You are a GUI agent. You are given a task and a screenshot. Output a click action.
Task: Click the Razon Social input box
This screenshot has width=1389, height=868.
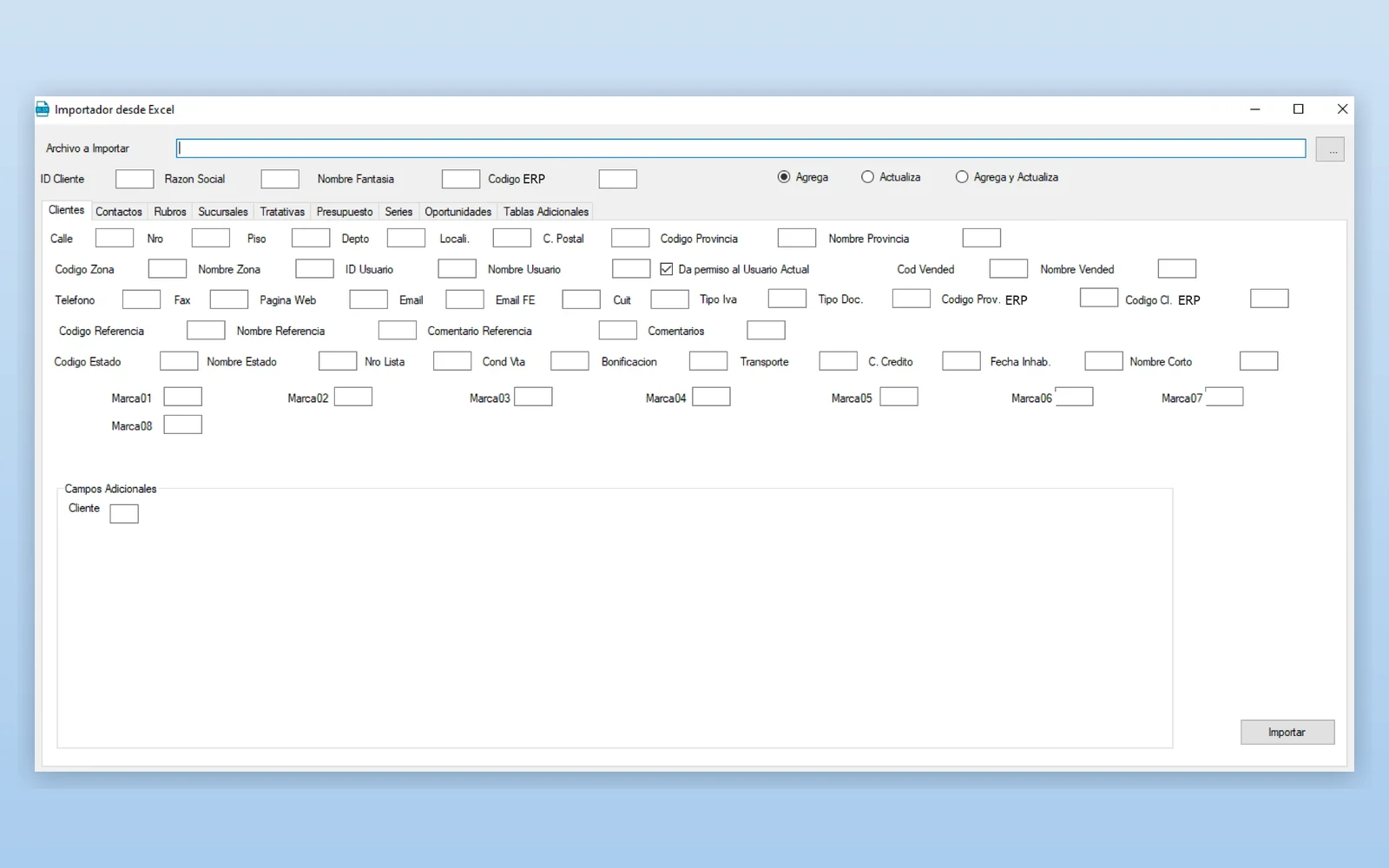tap(280, 179)
